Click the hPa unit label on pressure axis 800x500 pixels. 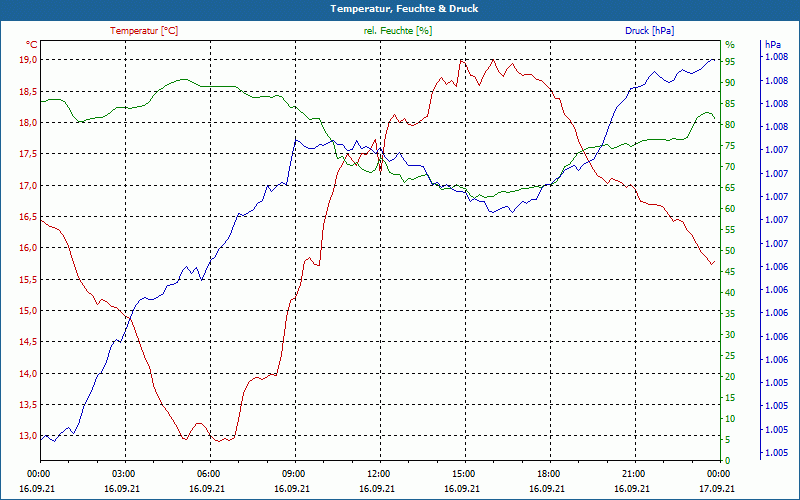point(773,45)
